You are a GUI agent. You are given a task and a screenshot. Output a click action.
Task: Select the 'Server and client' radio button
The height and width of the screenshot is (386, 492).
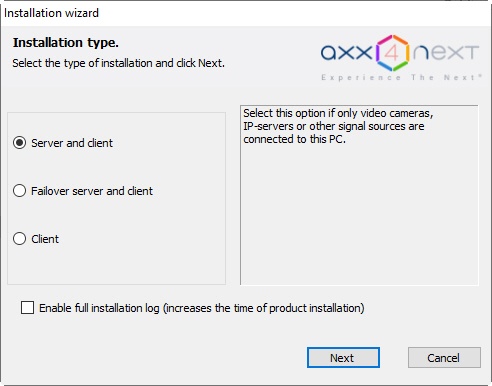[x=19, y=143]
